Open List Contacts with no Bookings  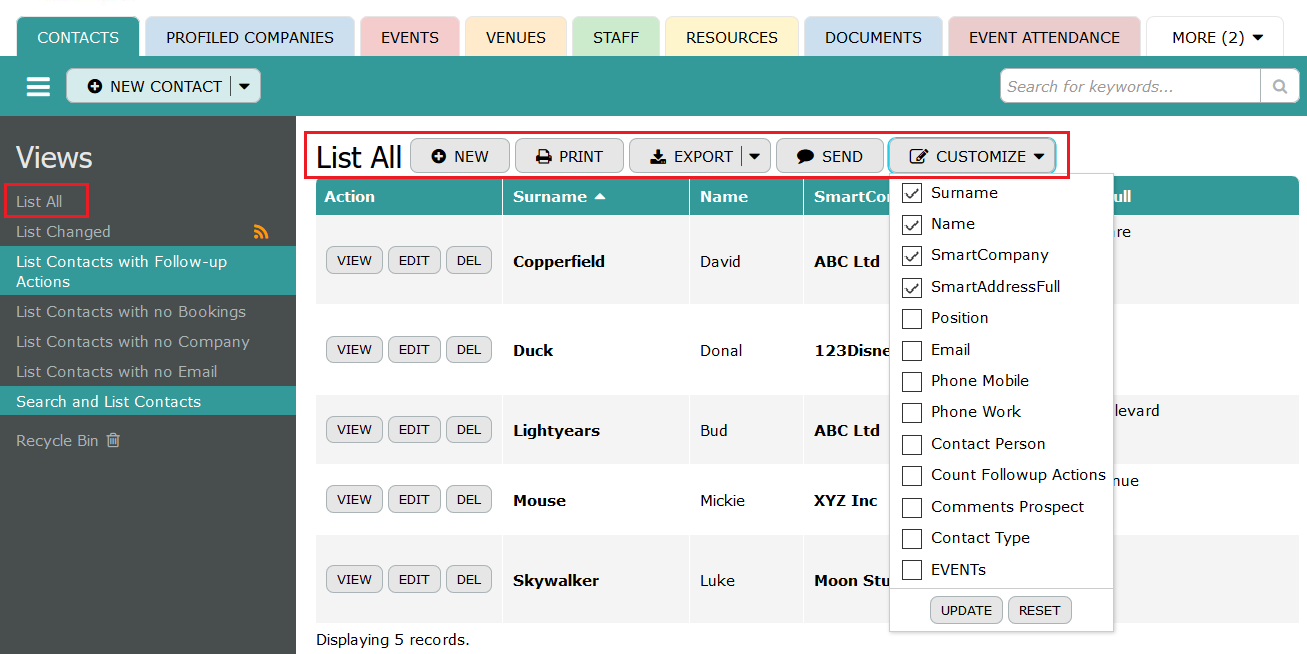pos(131,312)
